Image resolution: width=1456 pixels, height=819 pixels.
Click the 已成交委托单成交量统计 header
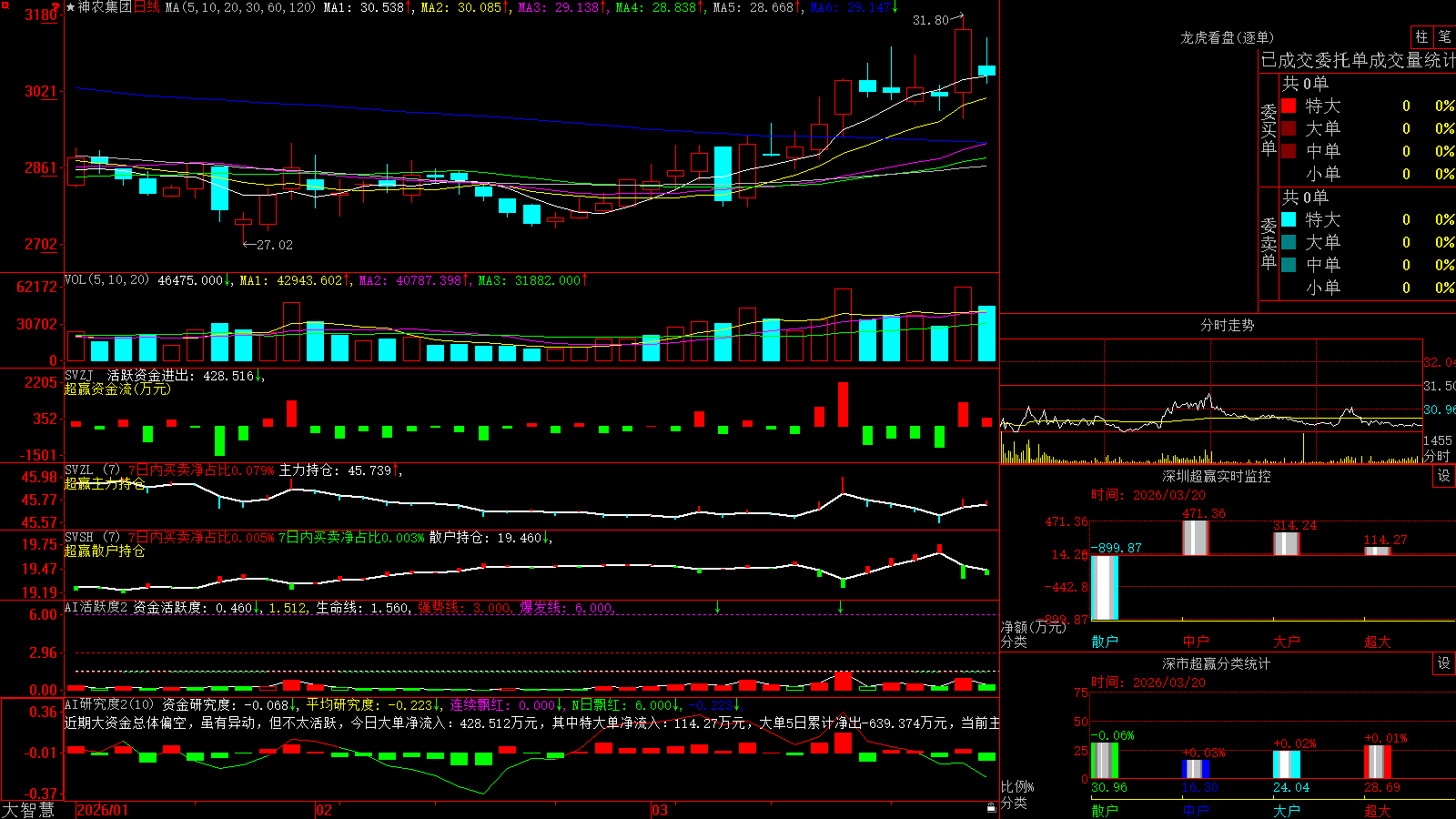pos(1358,60)
